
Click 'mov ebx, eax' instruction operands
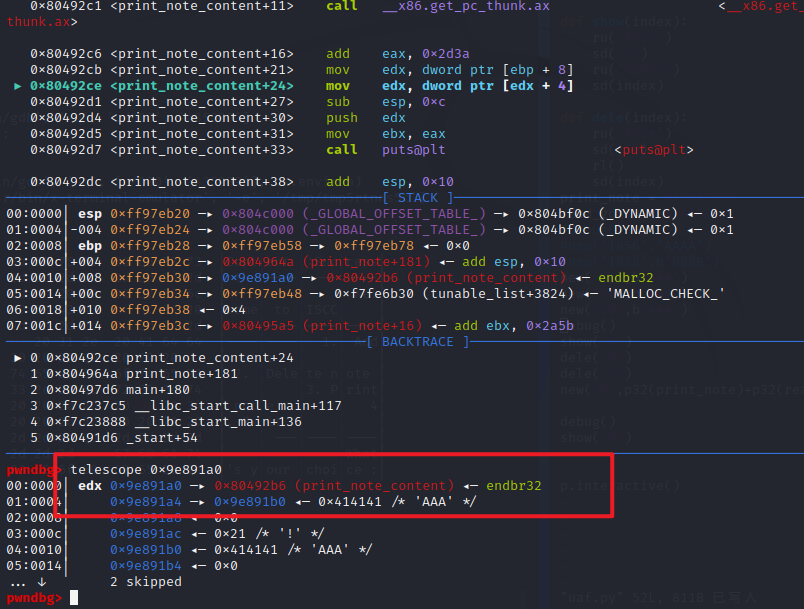[414, 134]
